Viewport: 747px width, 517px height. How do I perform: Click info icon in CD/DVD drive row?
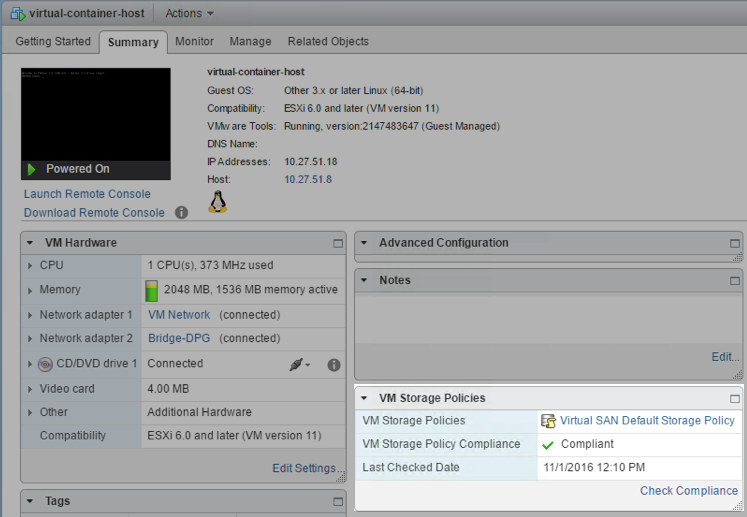pyautogui.click(x=334, y=365)
